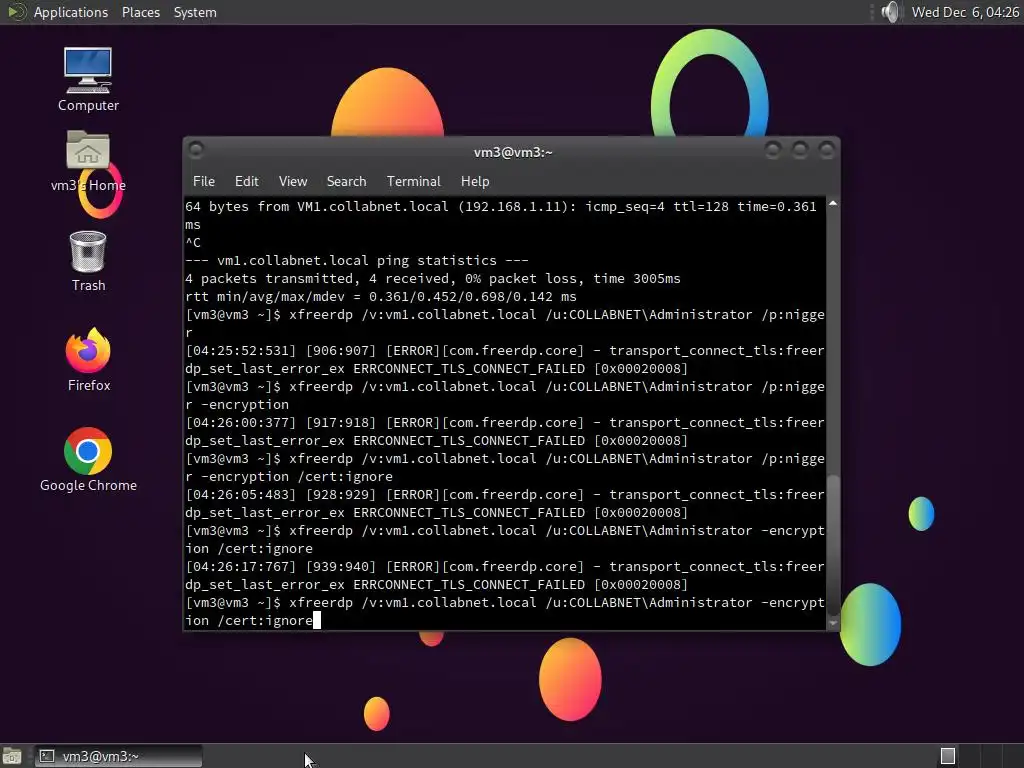Open the terminal Edit menu
Screen dimensions: 1024x768
click(x=246, y=182)
